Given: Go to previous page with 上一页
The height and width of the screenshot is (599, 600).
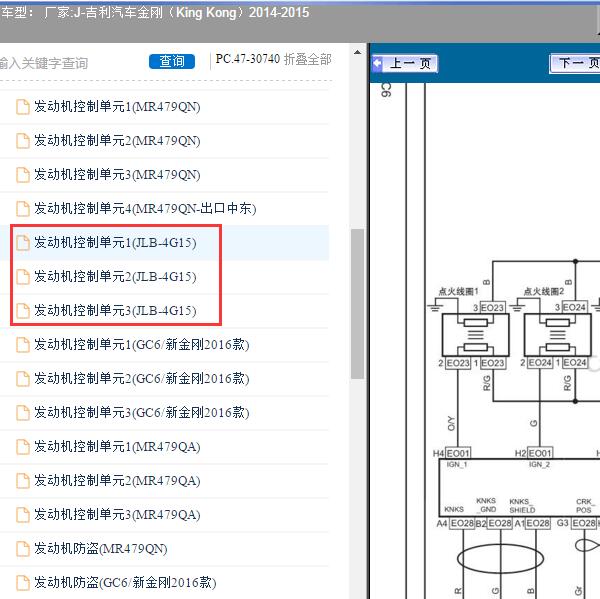Looking at the screenshot, I should pos(405,63).
